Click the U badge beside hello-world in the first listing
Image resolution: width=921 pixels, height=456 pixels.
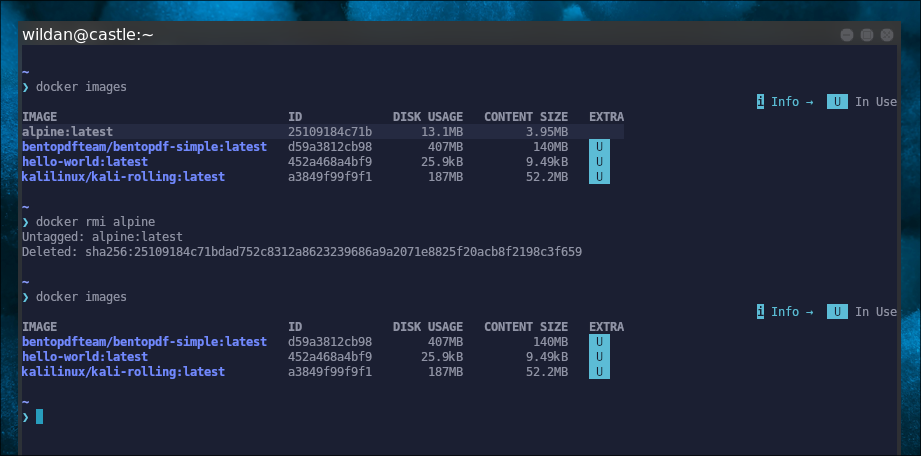click(x=598, y=162)
